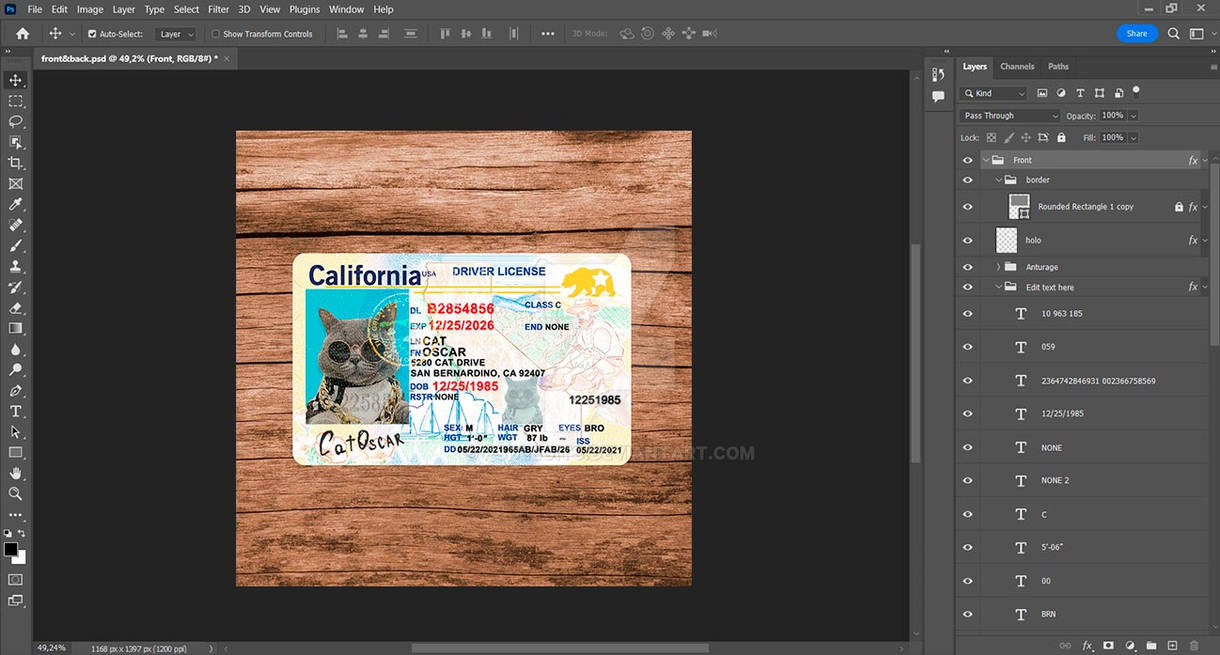
Task: Collapse the Edit text here group
Action: point(998,287)
